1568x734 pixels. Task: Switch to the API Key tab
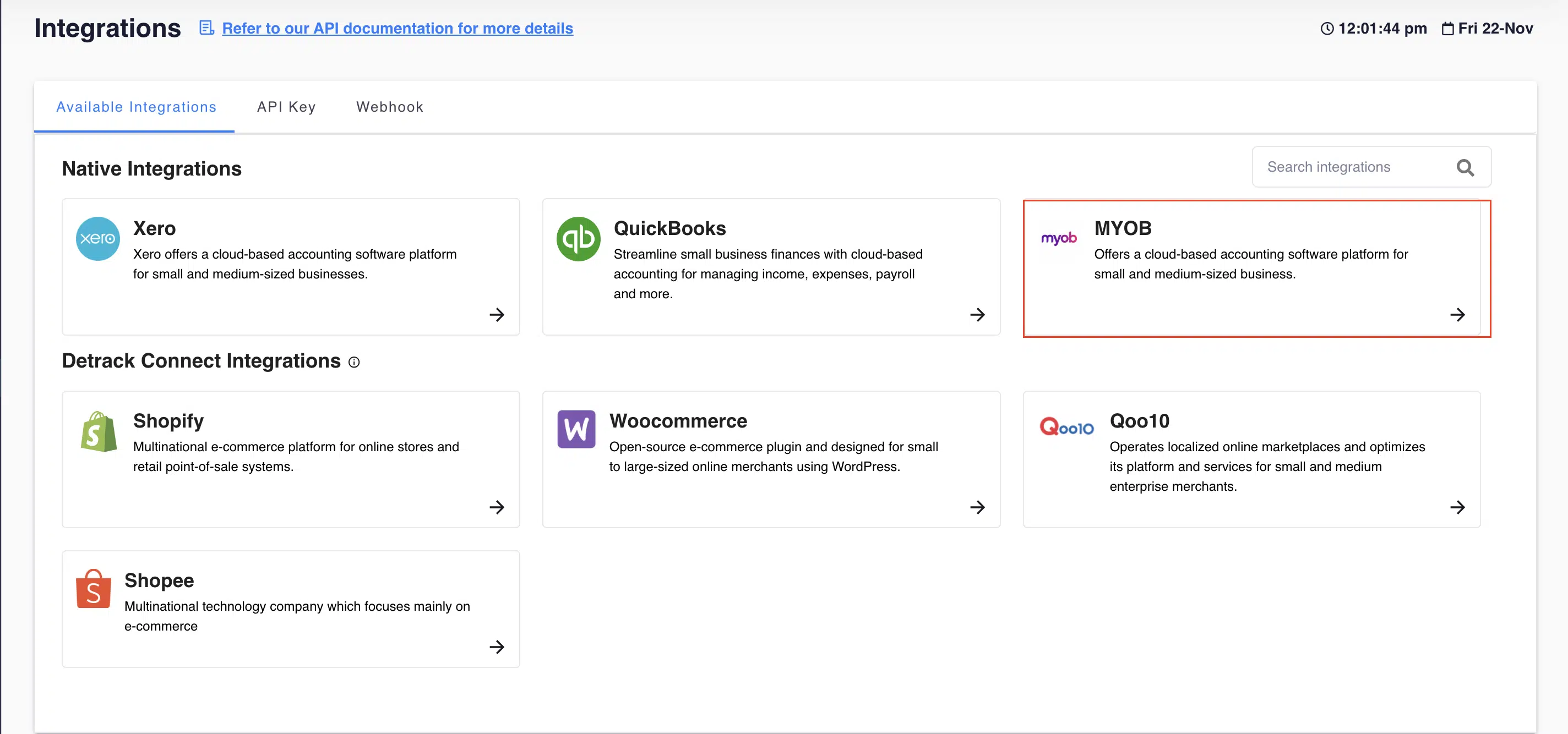point(286,107)
